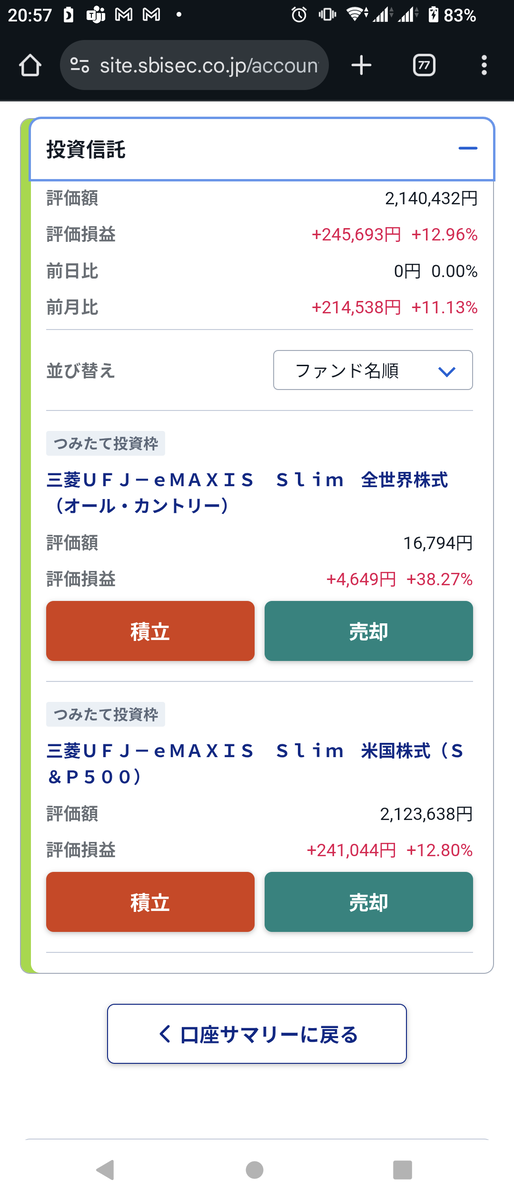Collapse the 投資信託 section with minus icon
Screen dimensions: 514x1200
pos(468,149)
